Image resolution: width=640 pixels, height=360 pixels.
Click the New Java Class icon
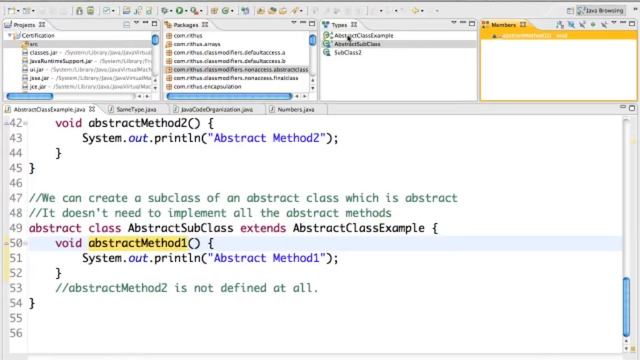(225, 11)
